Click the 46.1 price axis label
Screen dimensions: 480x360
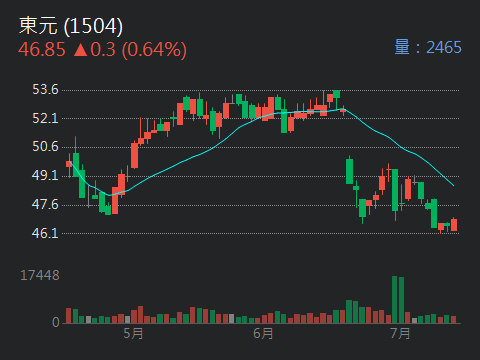tap(45, 233)
